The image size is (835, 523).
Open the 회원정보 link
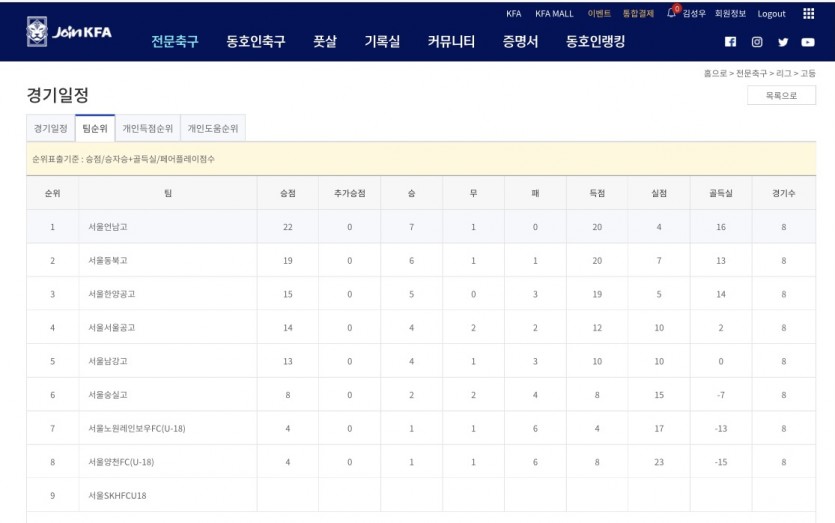[730, 13]
